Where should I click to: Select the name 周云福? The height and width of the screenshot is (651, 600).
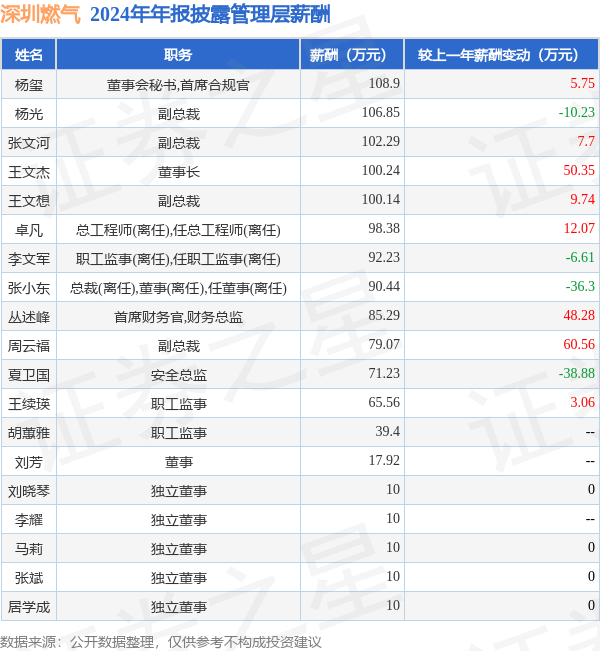click(29, 346)
